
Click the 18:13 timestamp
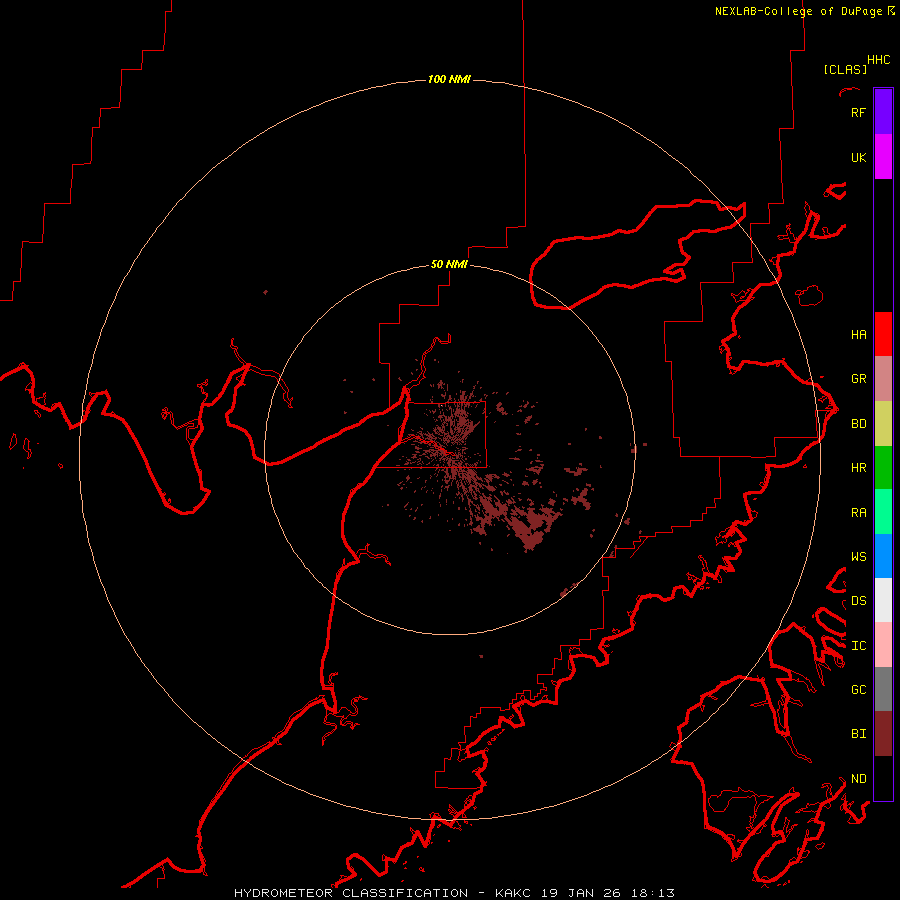point(653,893)
